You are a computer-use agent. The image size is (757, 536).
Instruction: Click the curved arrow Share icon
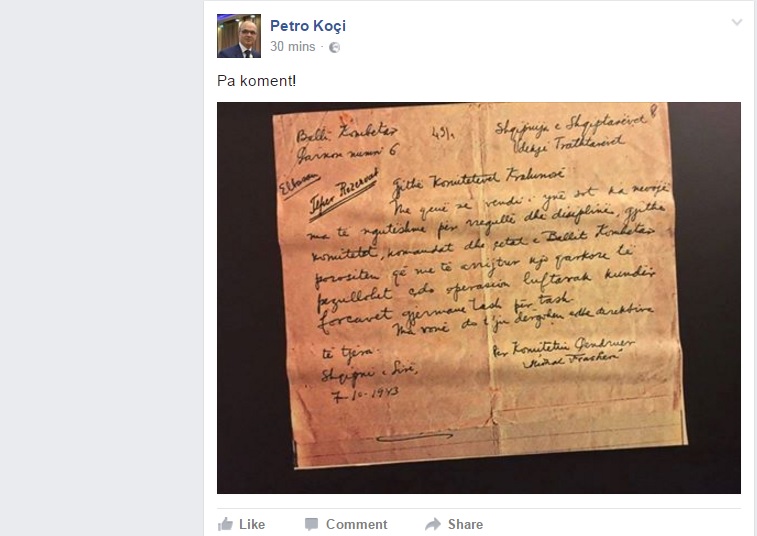[x=433, y=524]
